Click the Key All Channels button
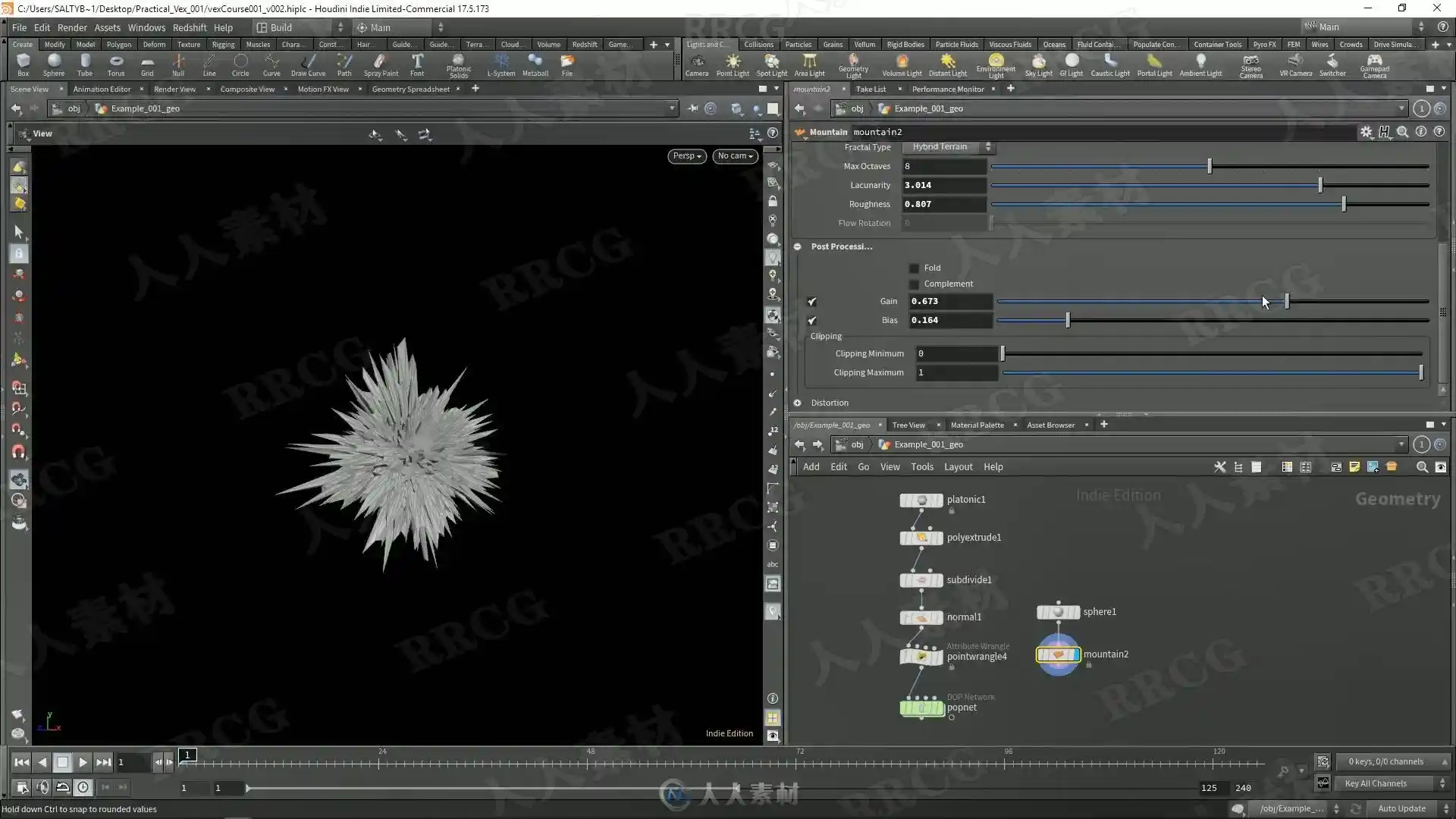This screenshot has width=1456, height=819. 1376,783
